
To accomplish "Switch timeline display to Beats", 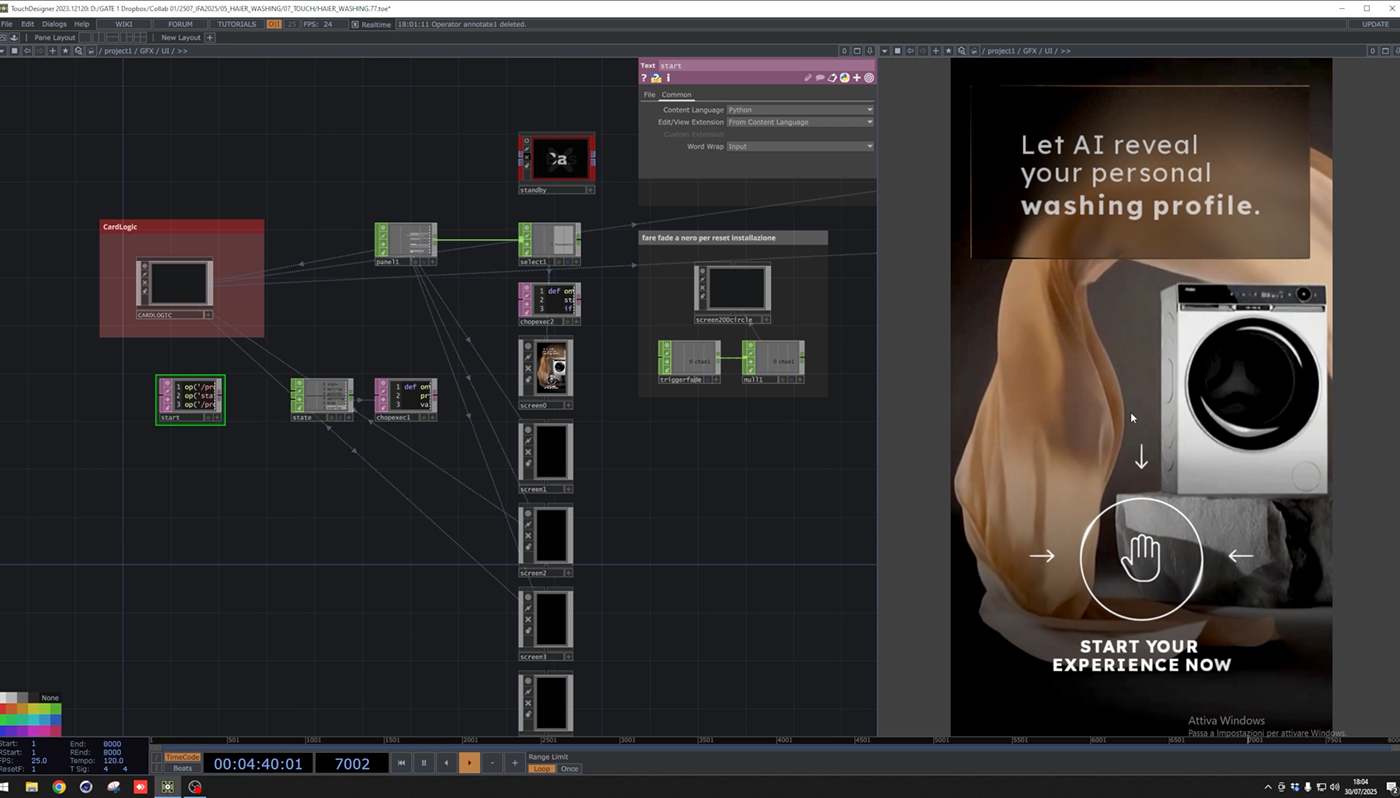I will pos(182,769).
